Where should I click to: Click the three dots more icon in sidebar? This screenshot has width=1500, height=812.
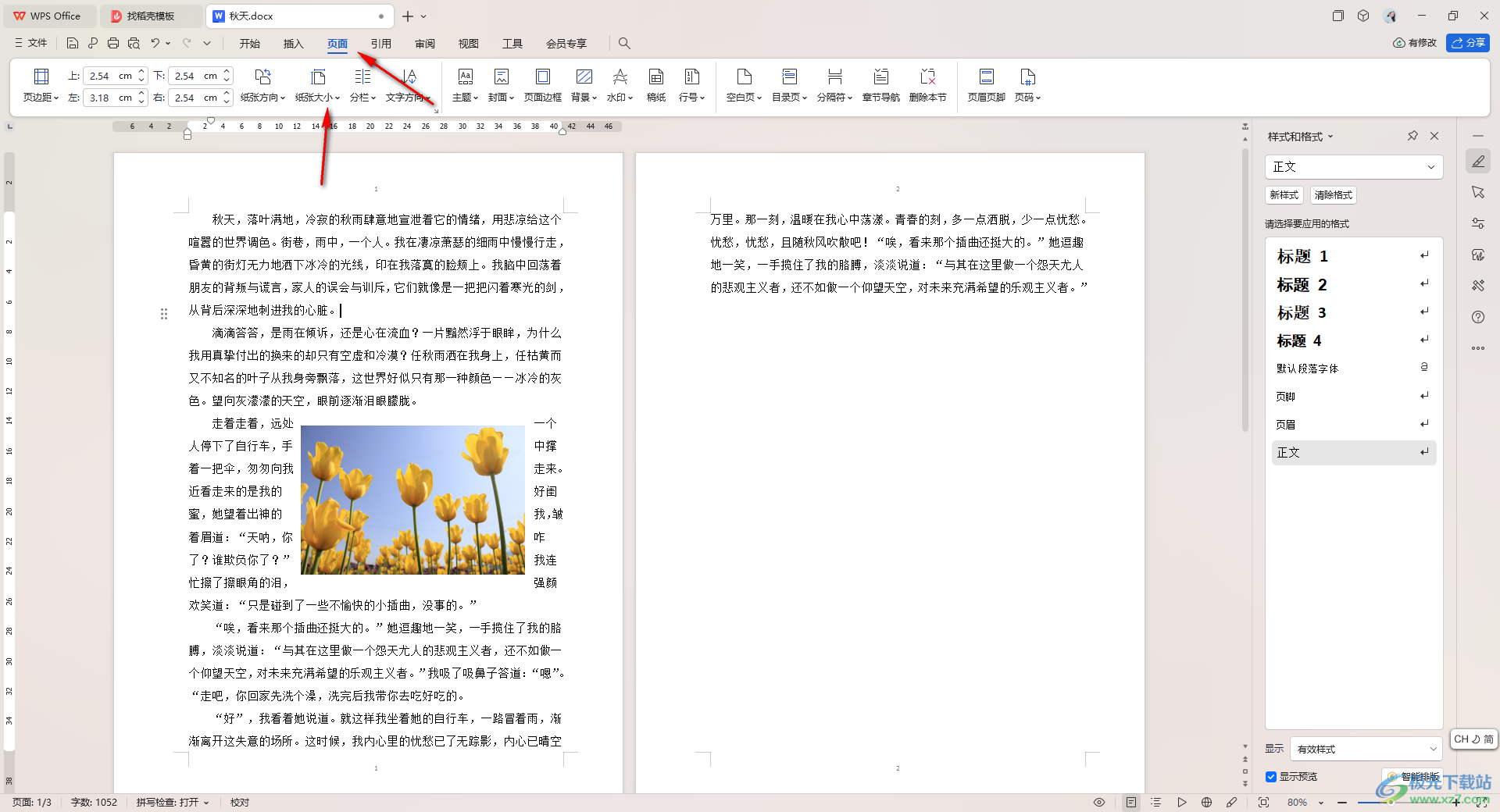[1478, 348]
